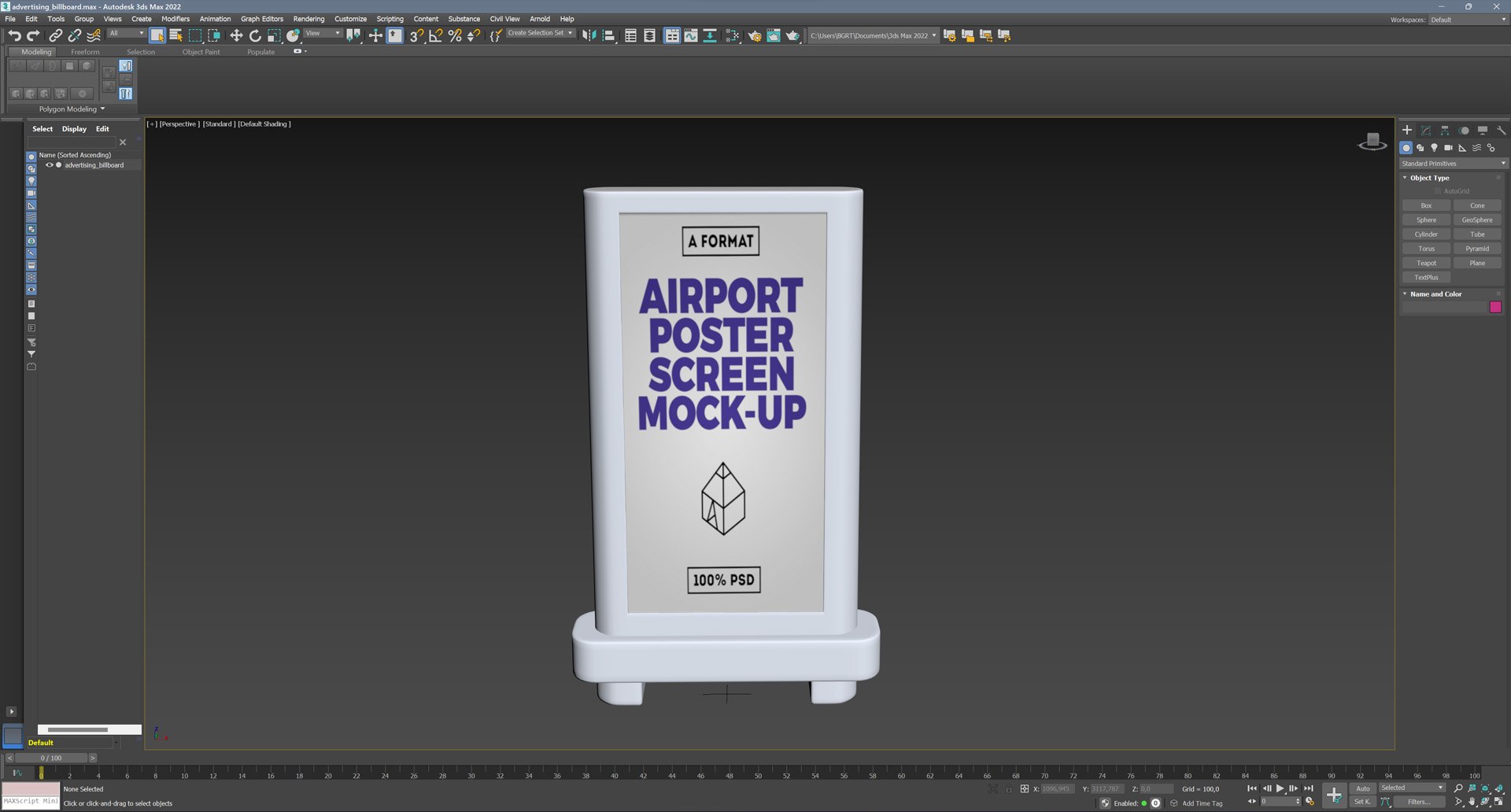Screen dimensions: 1511x812
Task: Open the Rendering menu
Action: click(x=308, y=19)
